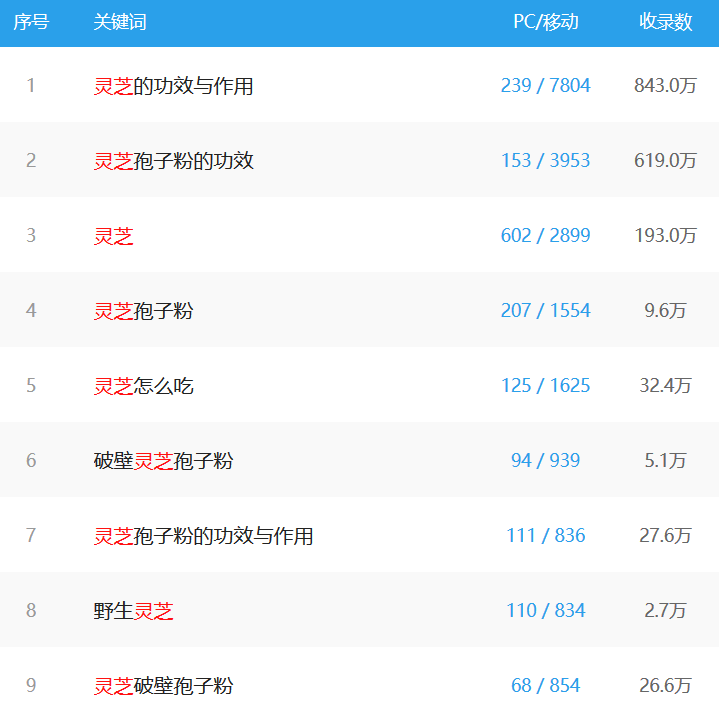
Task: Click the 序号 column header
Action: pyautogui.click(x=31, y=22)
